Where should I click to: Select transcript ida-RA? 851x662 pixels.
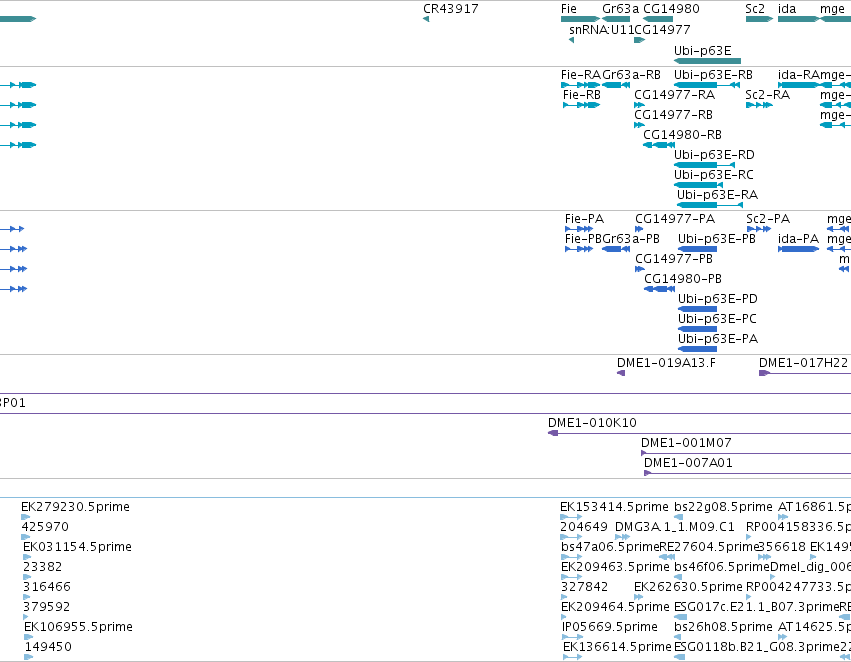tap(798, 75)
